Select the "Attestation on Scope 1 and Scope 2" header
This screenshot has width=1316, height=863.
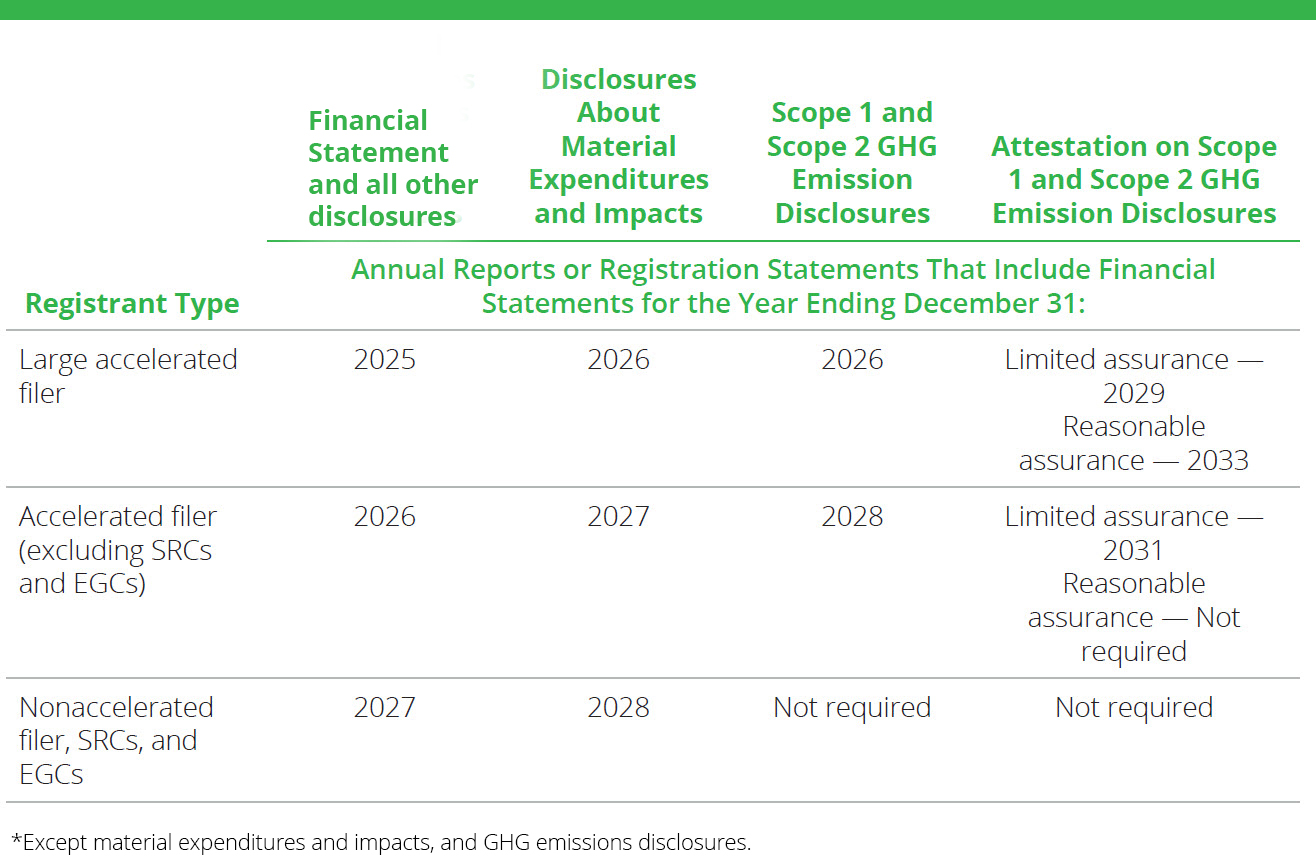point(1133,179)
